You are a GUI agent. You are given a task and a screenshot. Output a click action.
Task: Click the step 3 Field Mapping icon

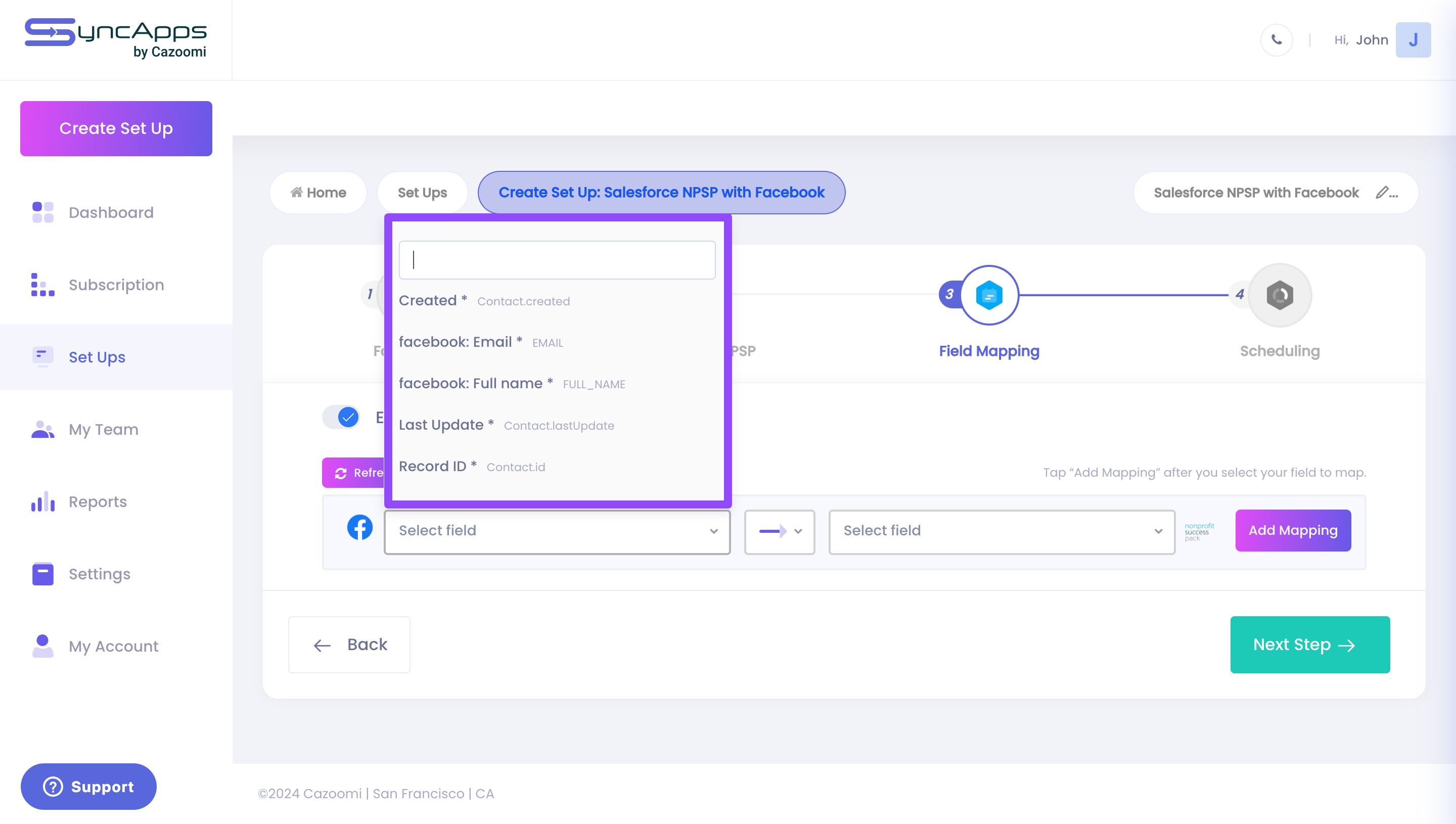989,295
